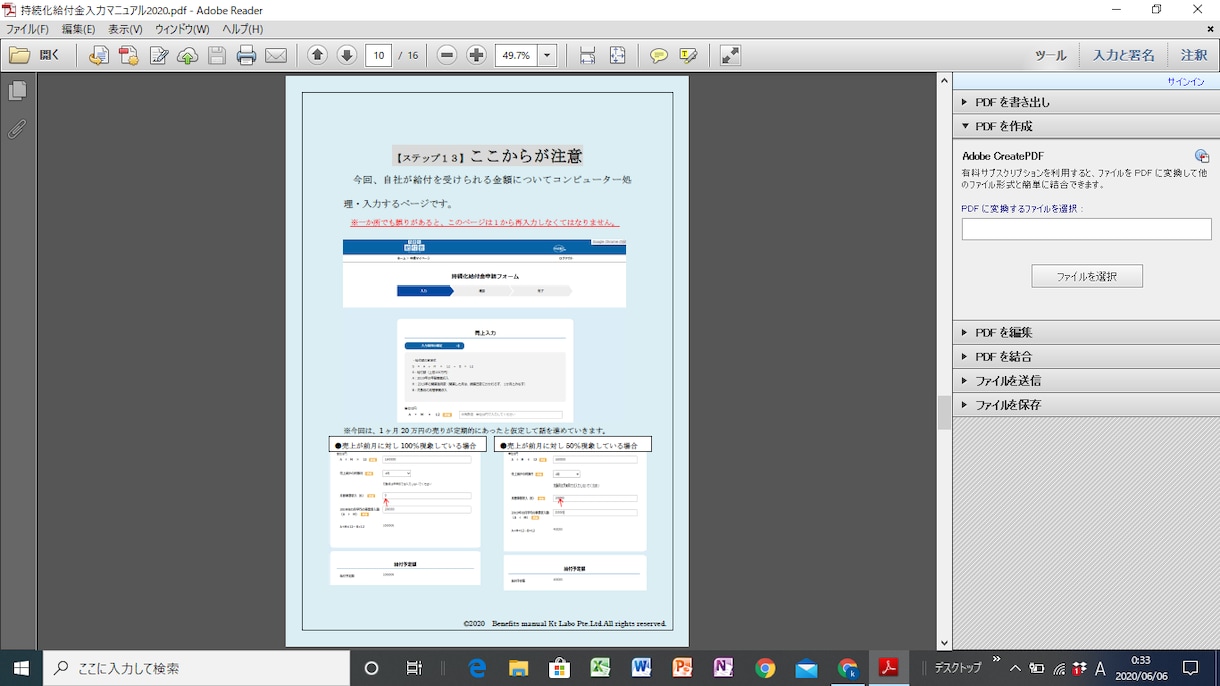Go to next page with the down arrow
The width and height of the screenshot is (1220, 686).
347,55
